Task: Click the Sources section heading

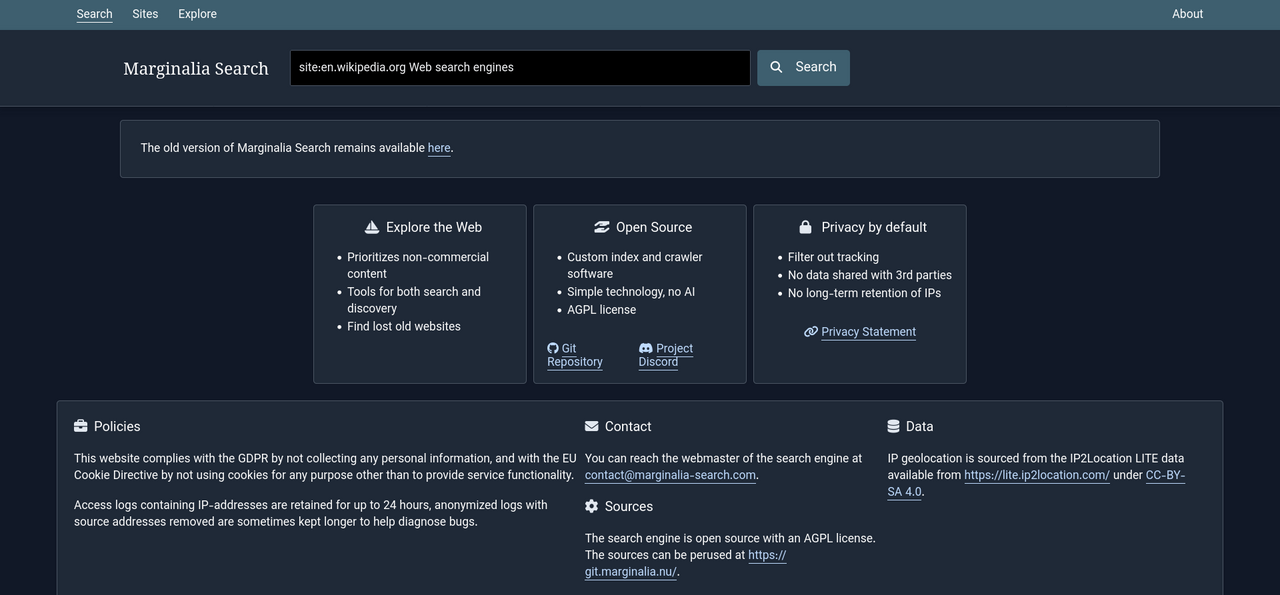Action: (x=628, y=506)
